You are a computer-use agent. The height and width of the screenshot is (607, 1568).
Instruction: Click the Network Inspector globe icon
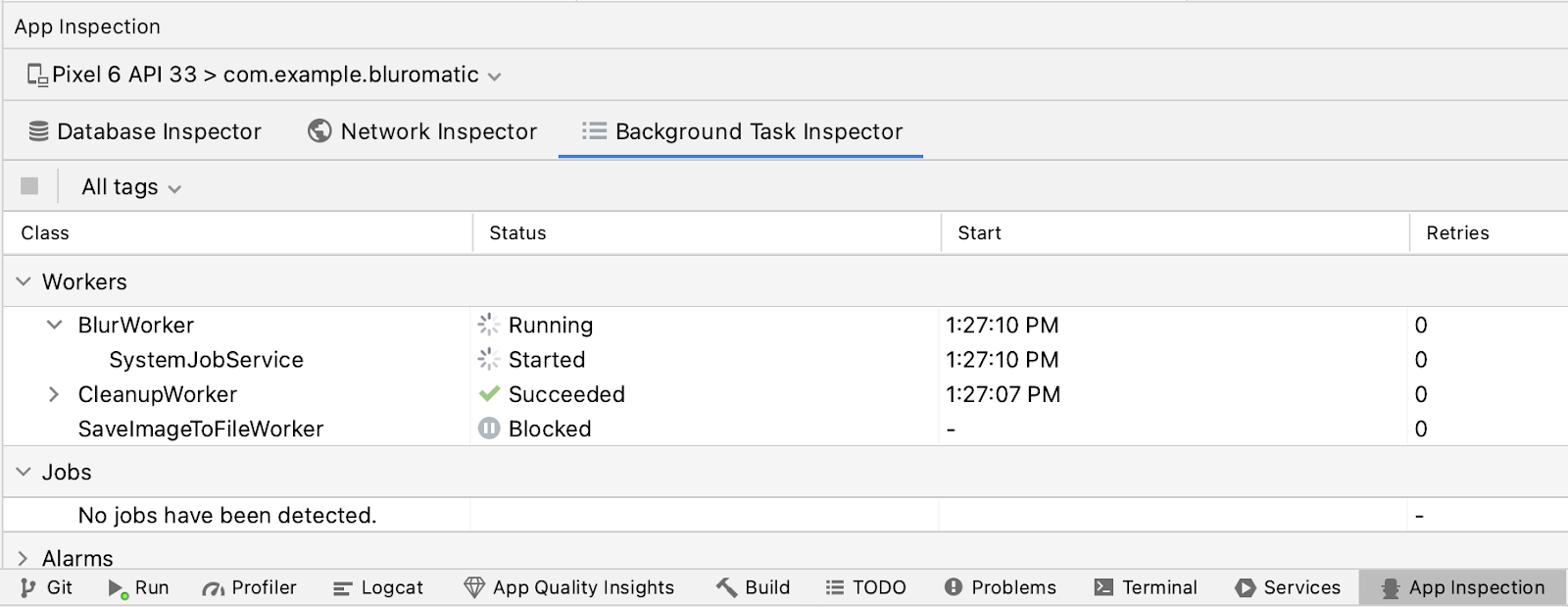click(319, 131)
